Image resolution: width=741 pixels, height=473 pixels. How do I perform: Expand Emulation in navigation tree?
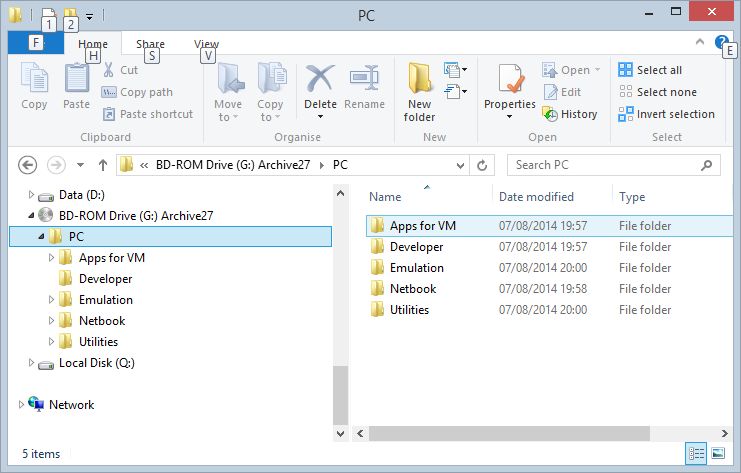click(51, 300)
